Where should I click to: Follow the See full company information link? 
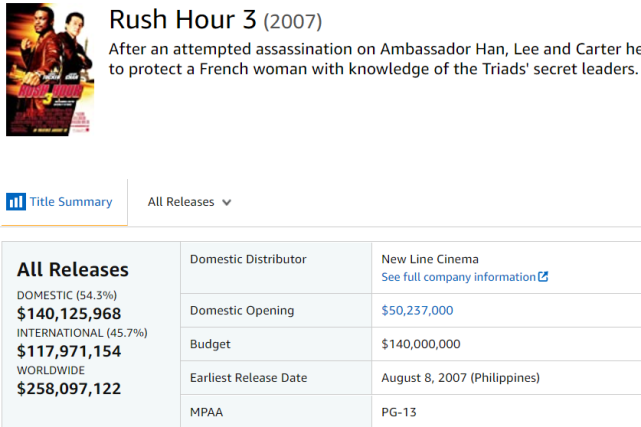tap(459, 277)
